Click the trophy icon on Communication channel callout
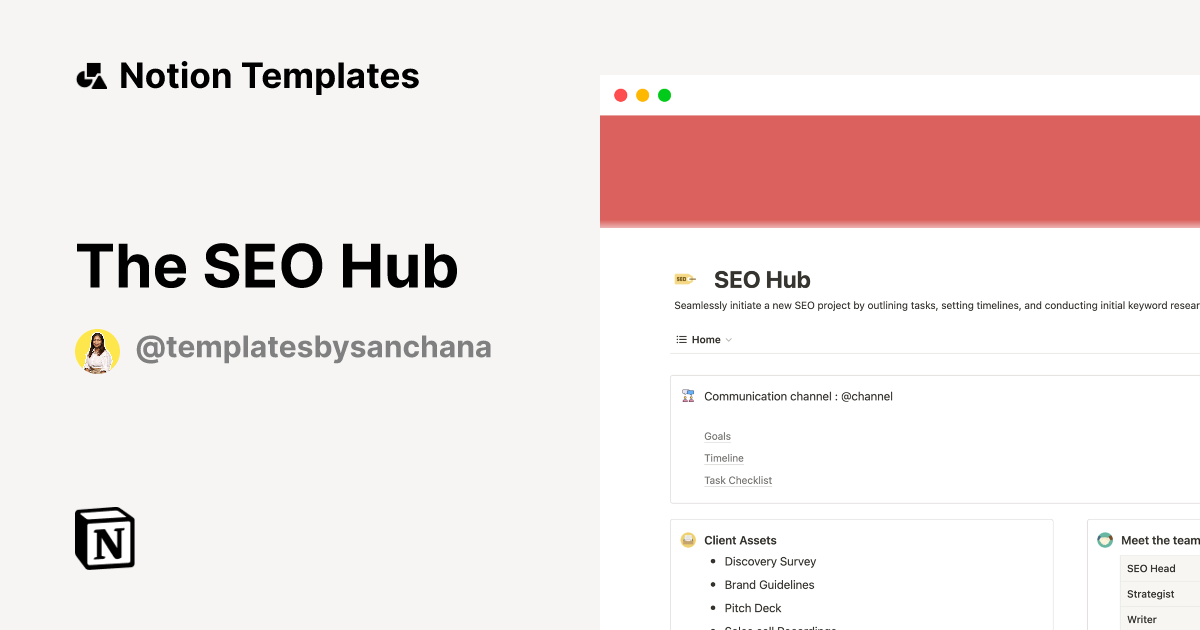 point(687,395)
